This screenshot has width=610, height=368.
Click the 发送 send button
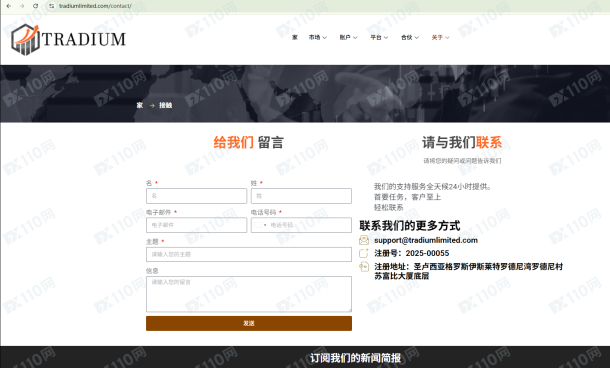(249, 323)
